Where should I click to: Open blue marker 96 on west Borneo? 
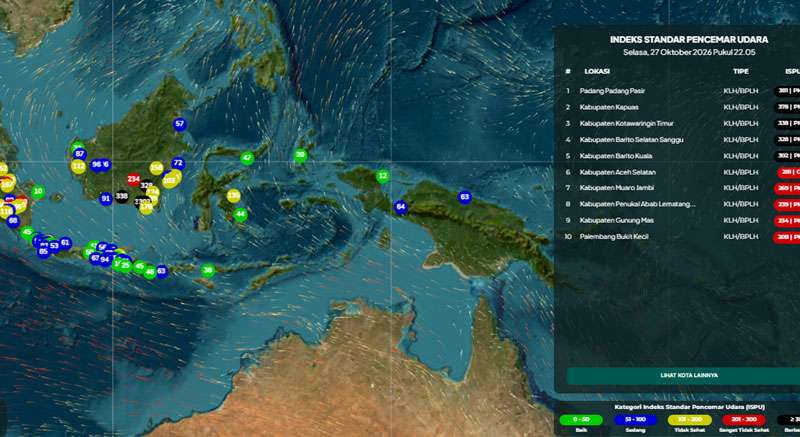(97, 164)
